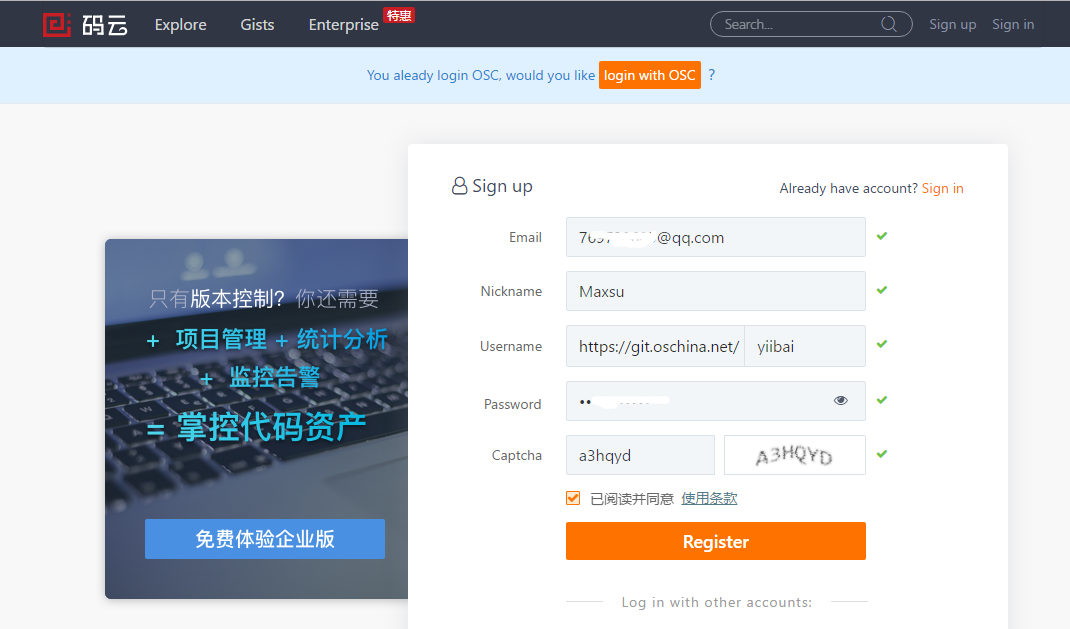1070x629 pixels.
Task: Click the search magnifier icon
Action: point(888,24)
